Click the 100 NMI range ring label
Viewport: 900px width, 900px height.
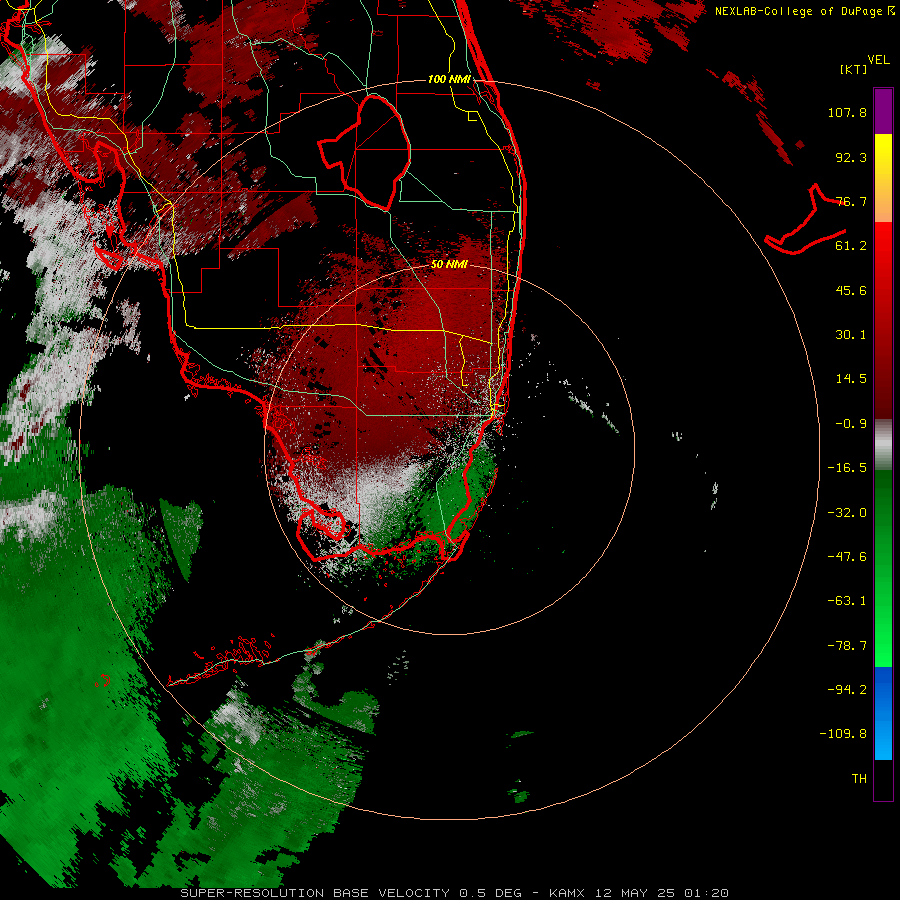[449, 79]
